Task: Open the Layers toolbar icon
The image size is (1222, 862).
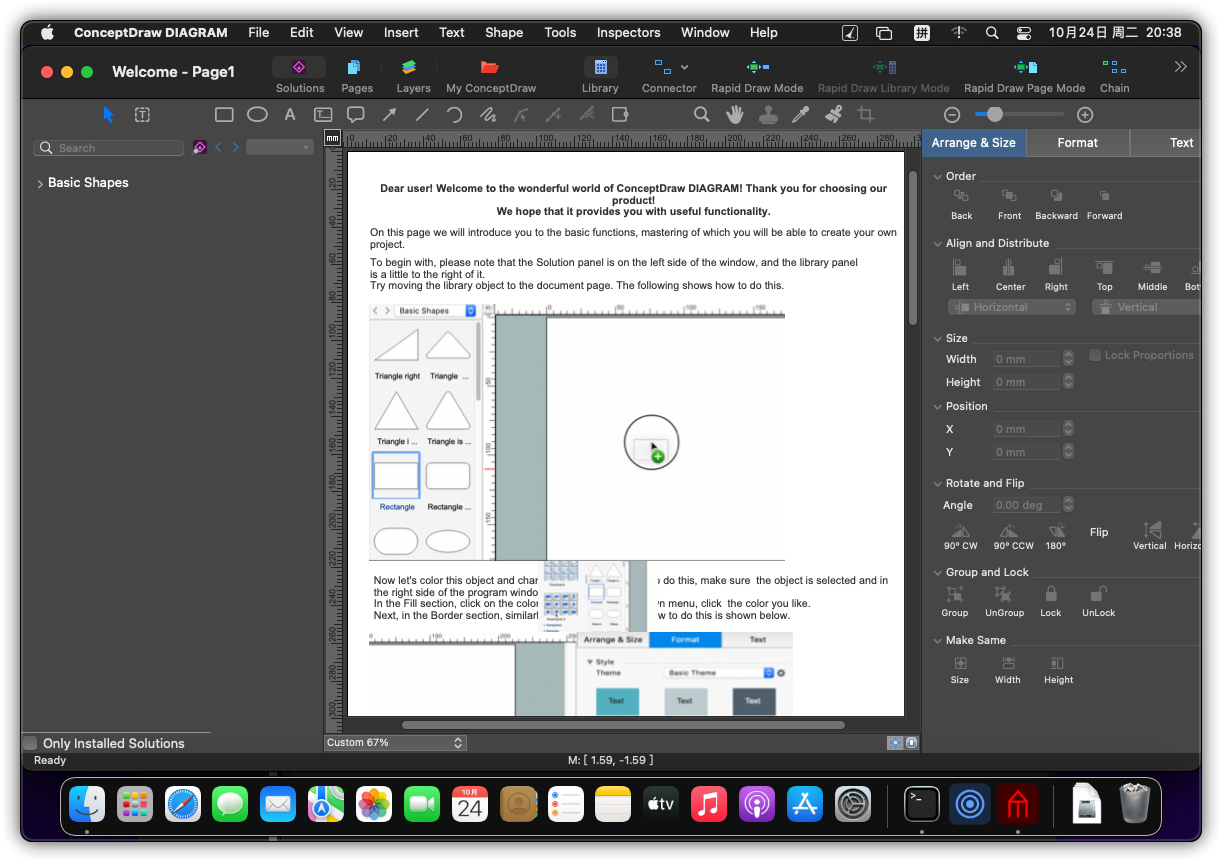Action: pos(409,68)
